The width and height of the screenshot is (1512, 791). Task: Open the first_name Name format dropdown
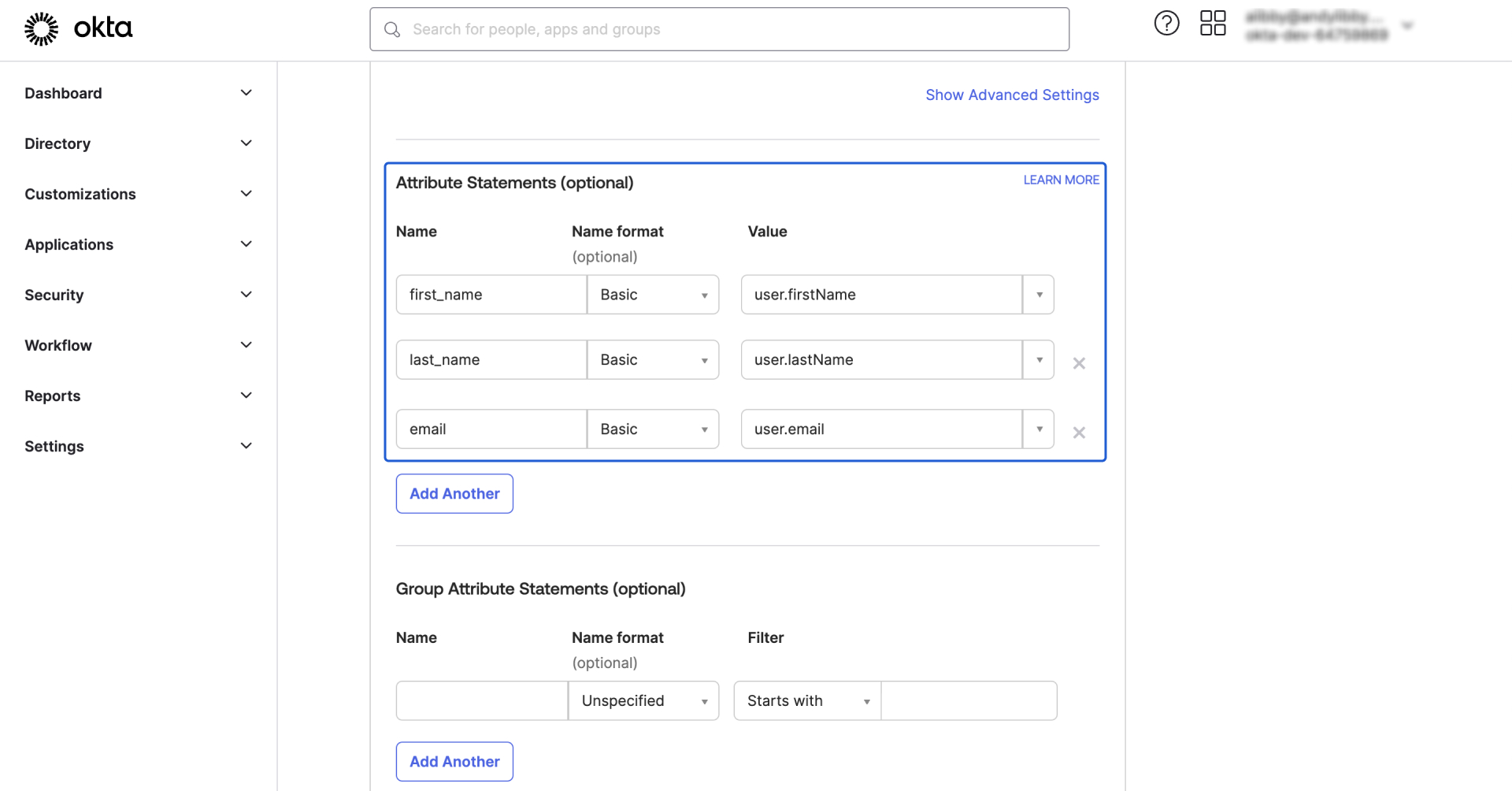(x=653, y=295)
